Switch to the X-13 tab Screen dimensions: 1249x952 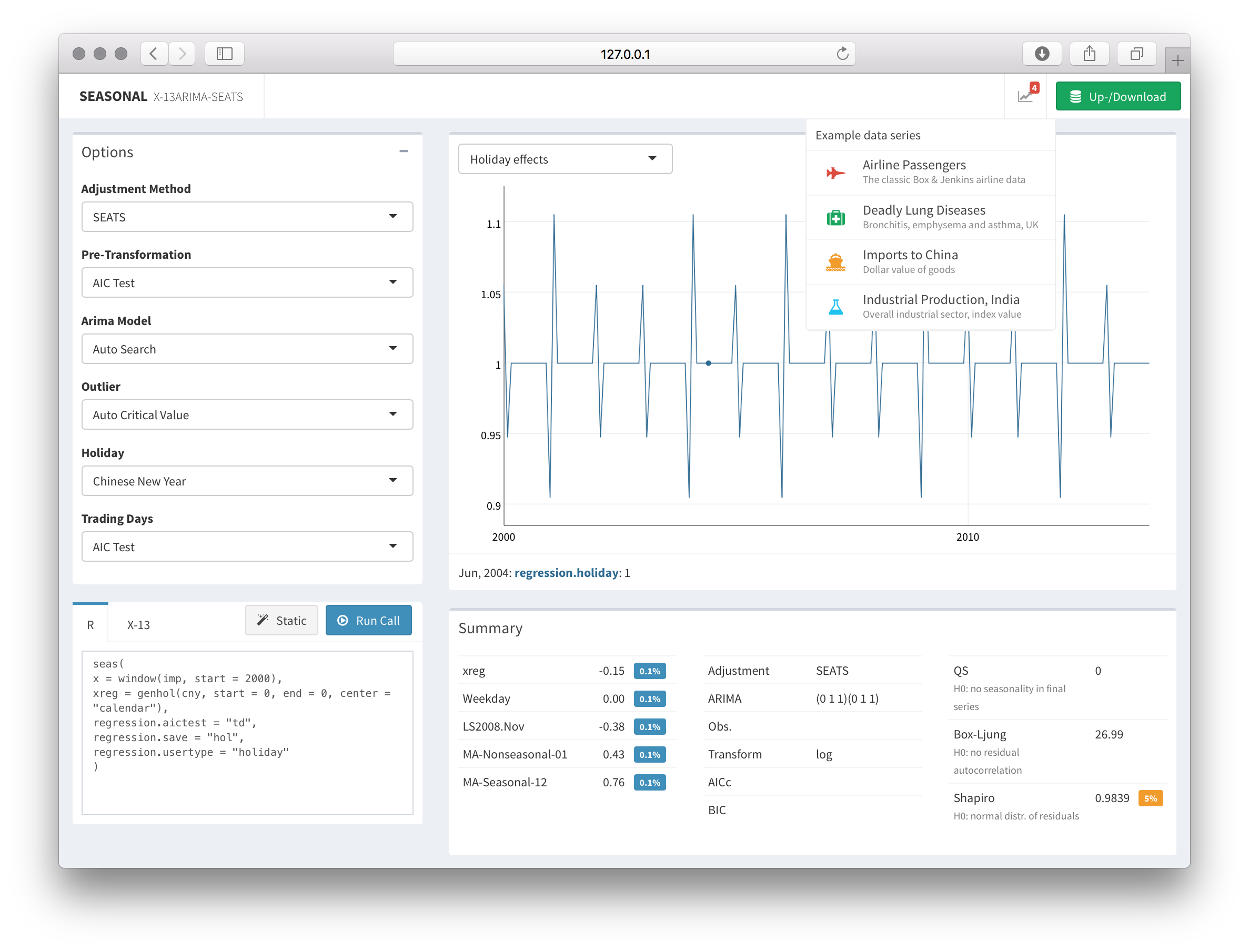pyautogui.click(x=138, y=624)
